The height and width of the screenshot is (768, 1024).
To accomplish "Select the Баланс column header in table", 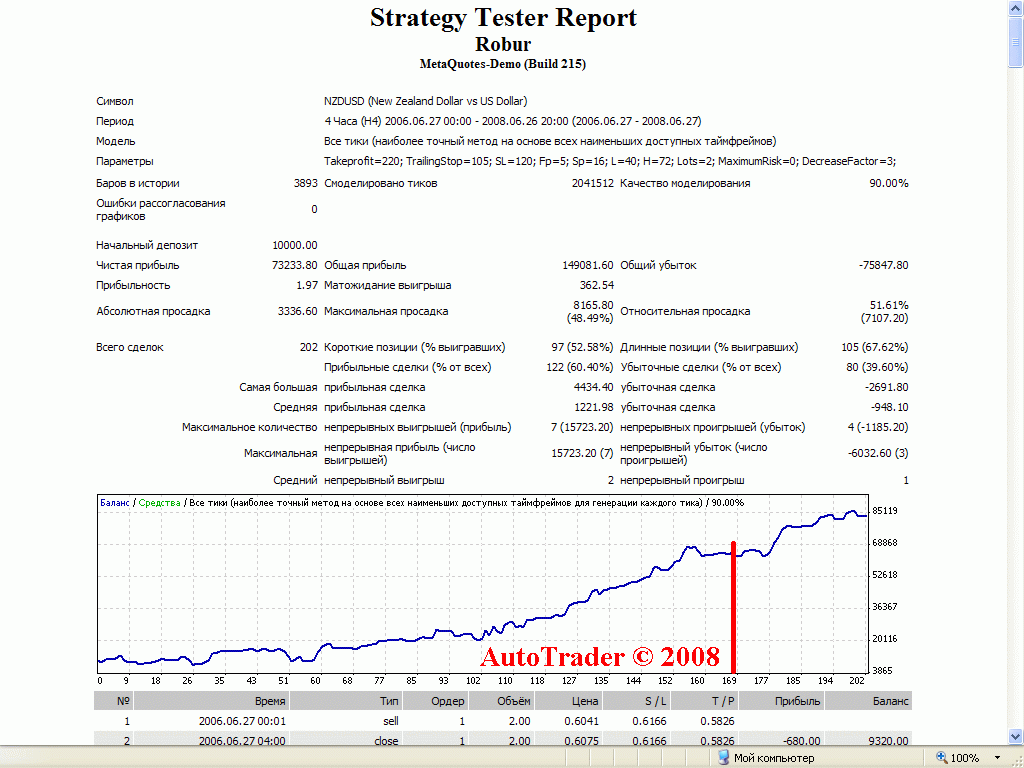I will pos(889,701).
